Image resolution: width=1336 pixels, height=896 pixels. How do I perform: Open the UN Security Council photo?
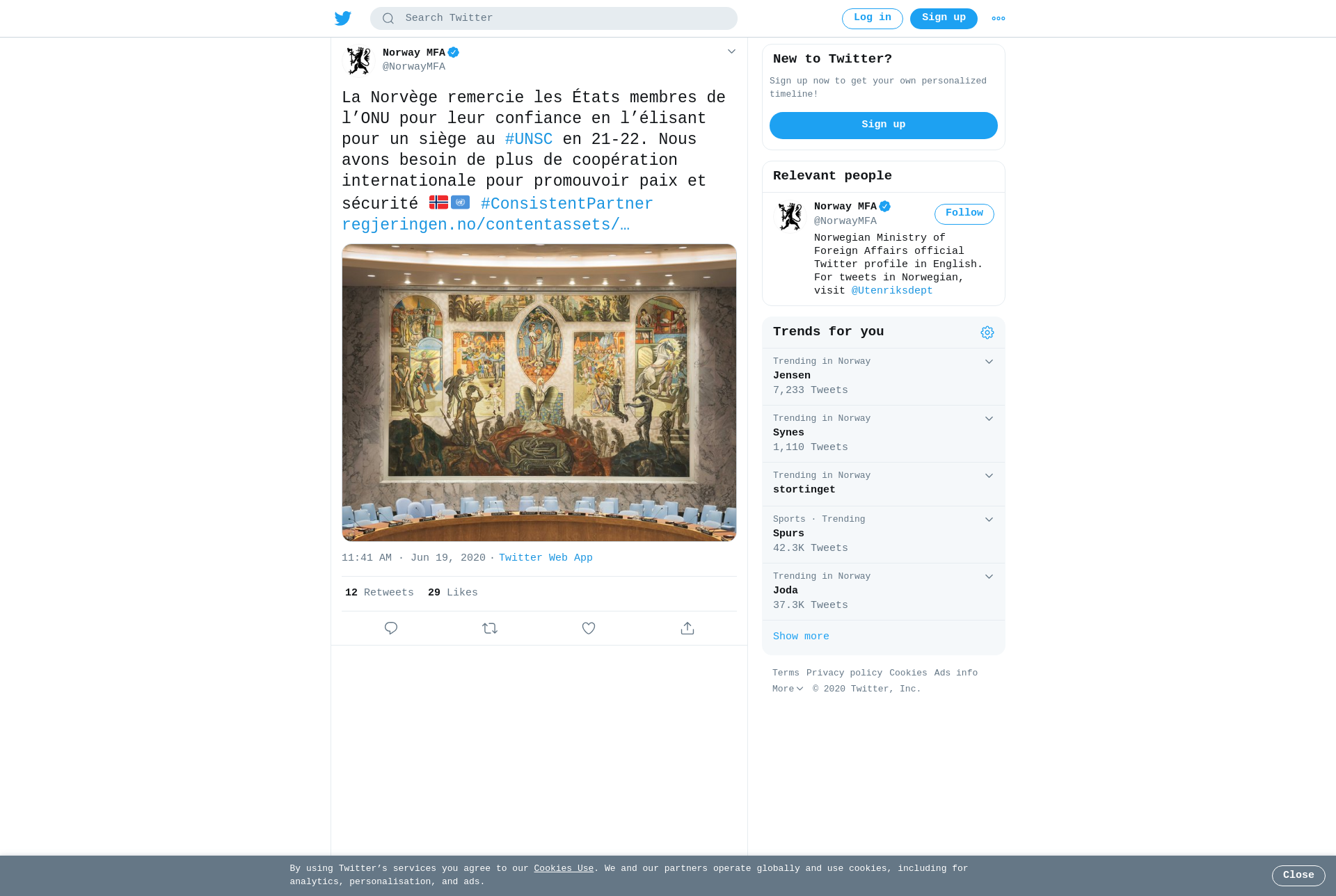539,392
